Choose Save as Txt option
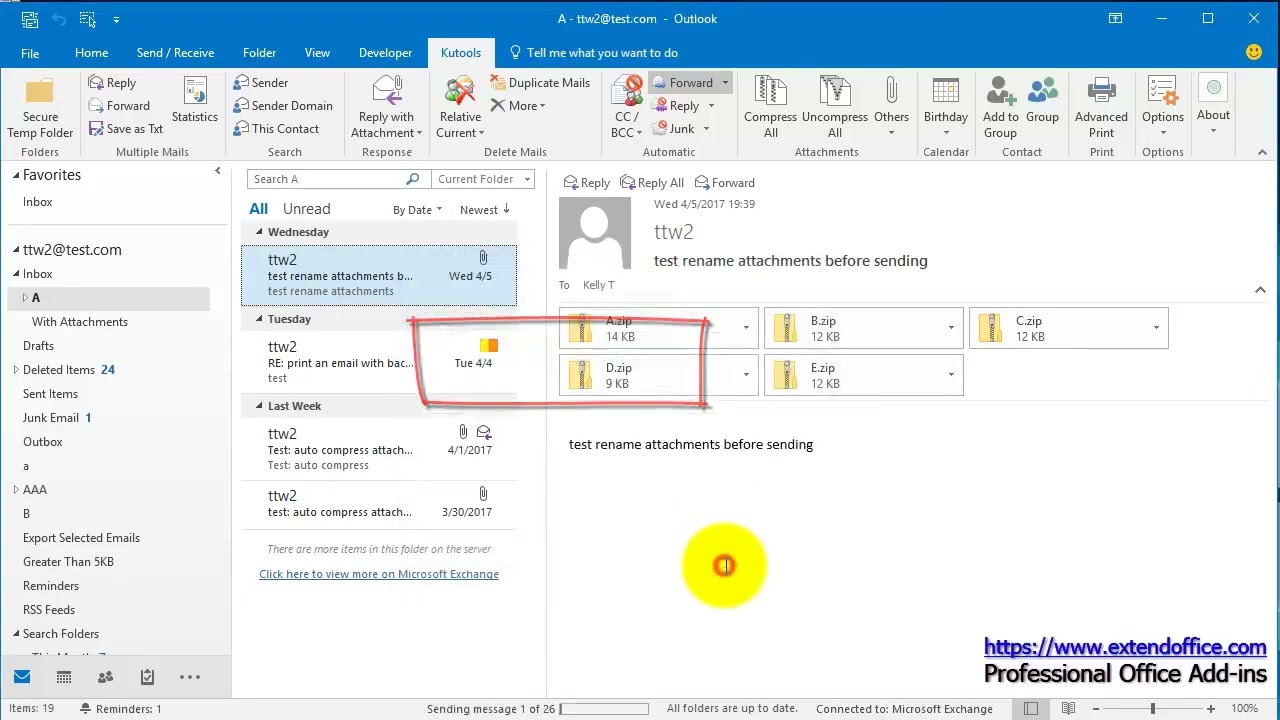The height and width of the screenshot is (720, 1280). 126,129
